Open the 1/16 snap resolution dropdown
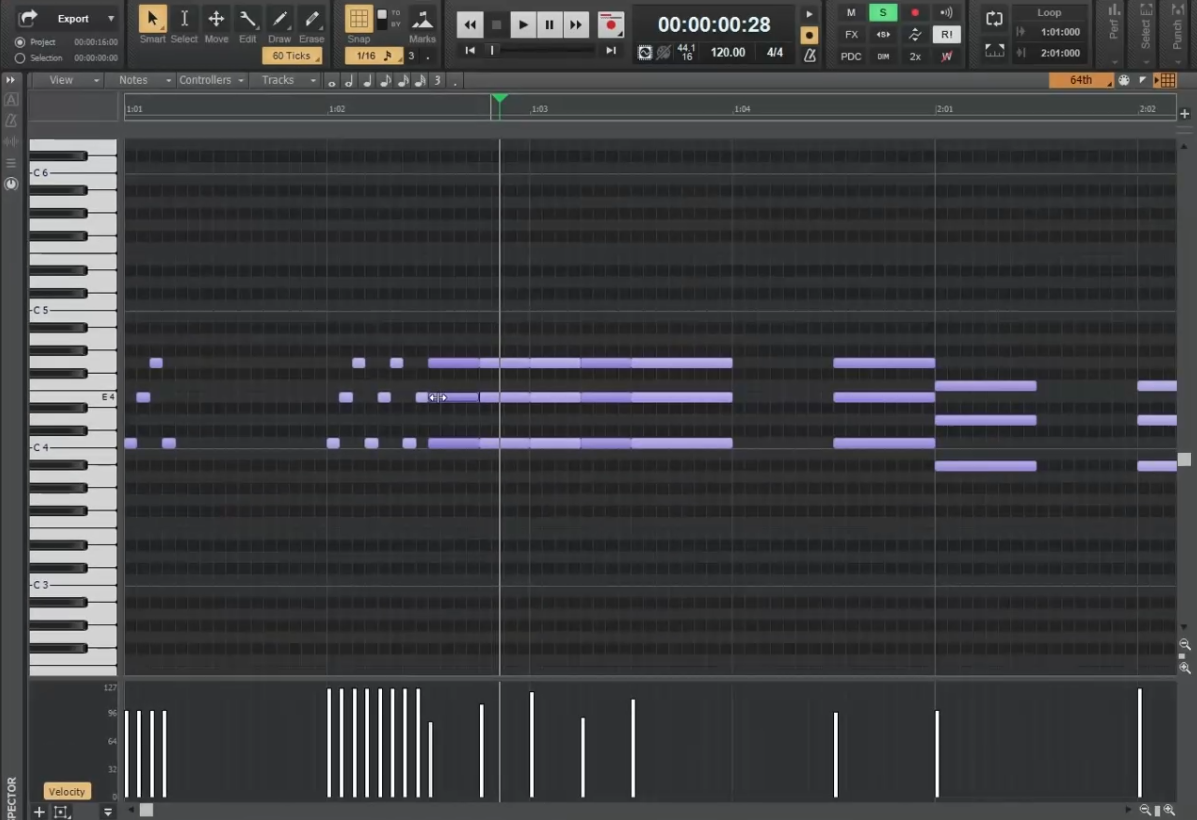 373,56
